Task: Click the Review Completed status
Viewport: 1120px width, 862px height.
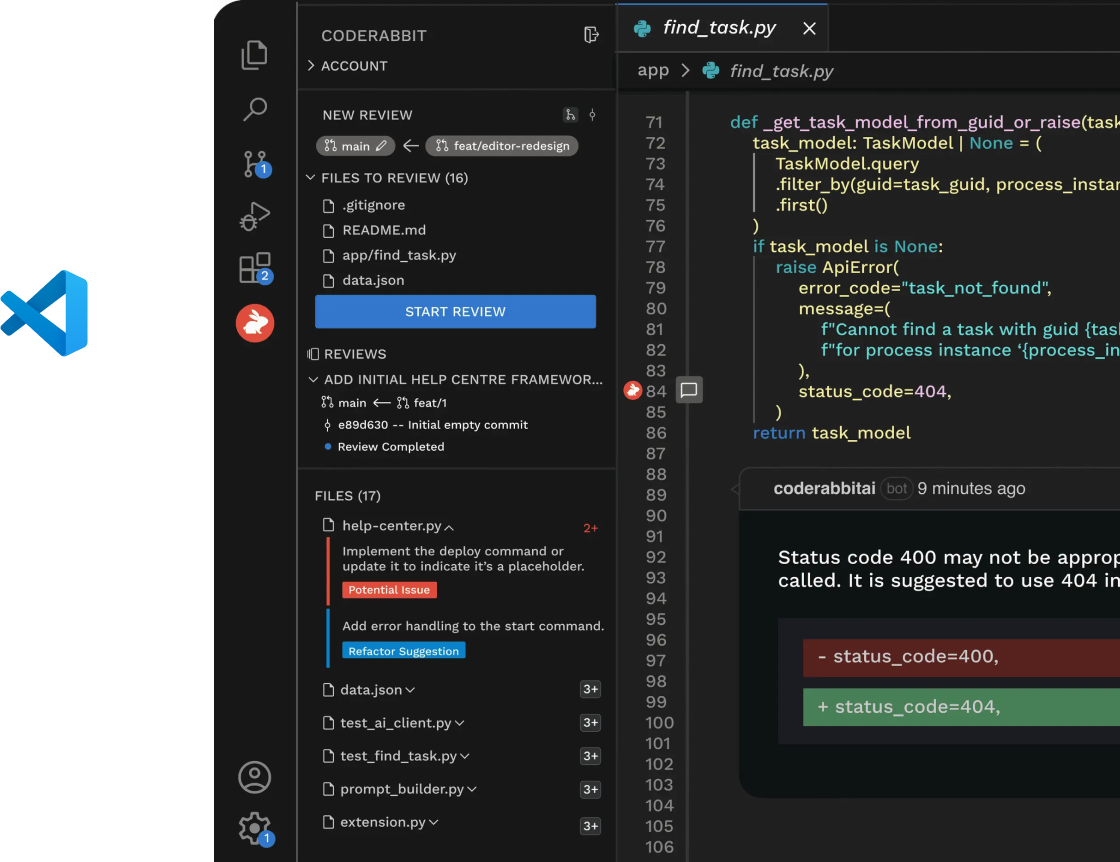Action: click(391, 447)
